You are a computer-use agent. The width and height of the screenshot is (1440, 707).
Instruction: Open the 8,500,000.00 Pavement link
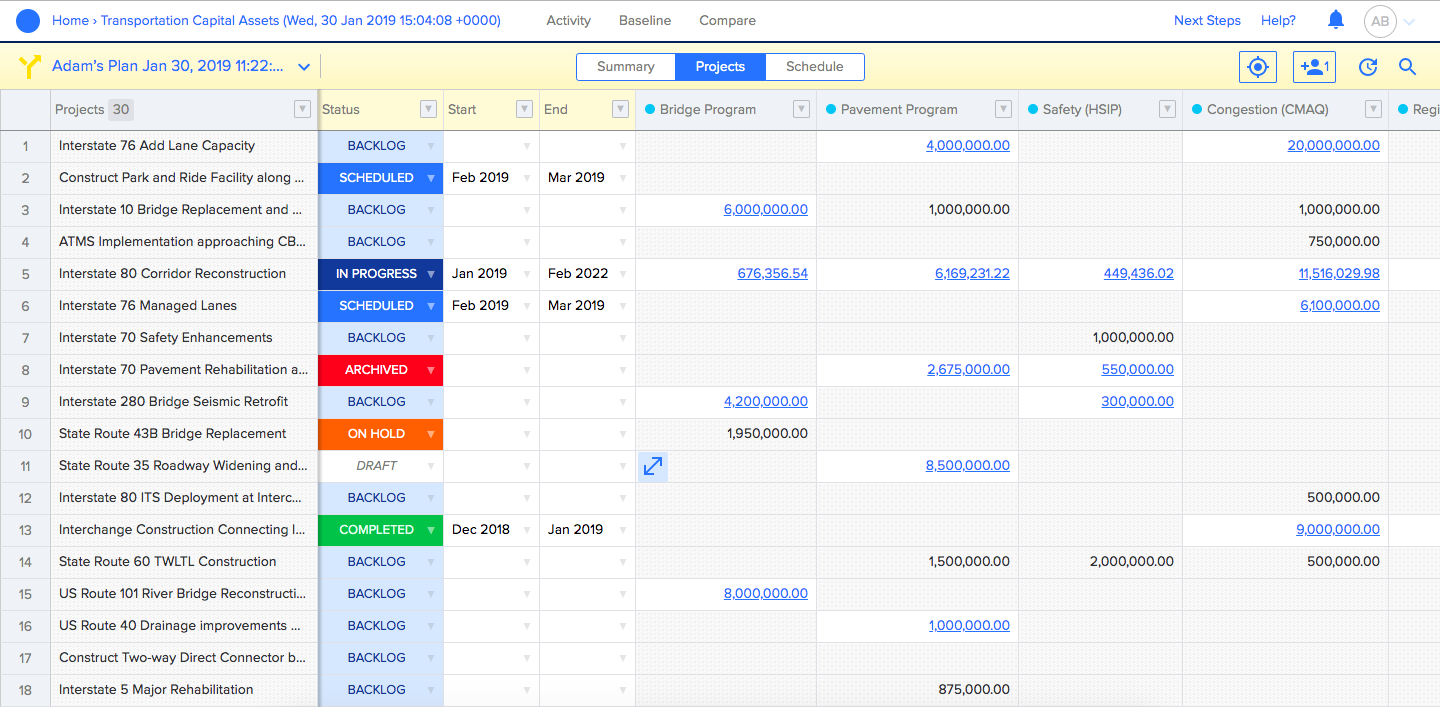click(x=968, y=466)
